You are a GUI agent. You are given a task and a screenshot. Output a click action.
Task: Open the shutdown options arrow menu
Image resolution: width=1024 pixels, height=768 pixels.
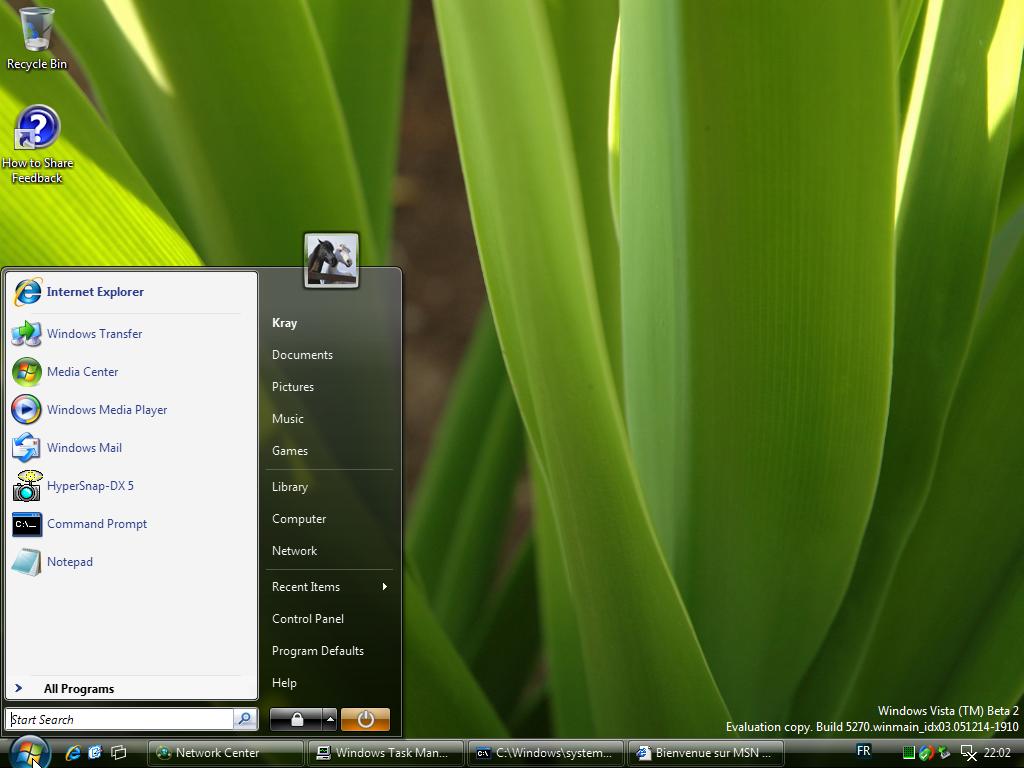tap(330, 719)
